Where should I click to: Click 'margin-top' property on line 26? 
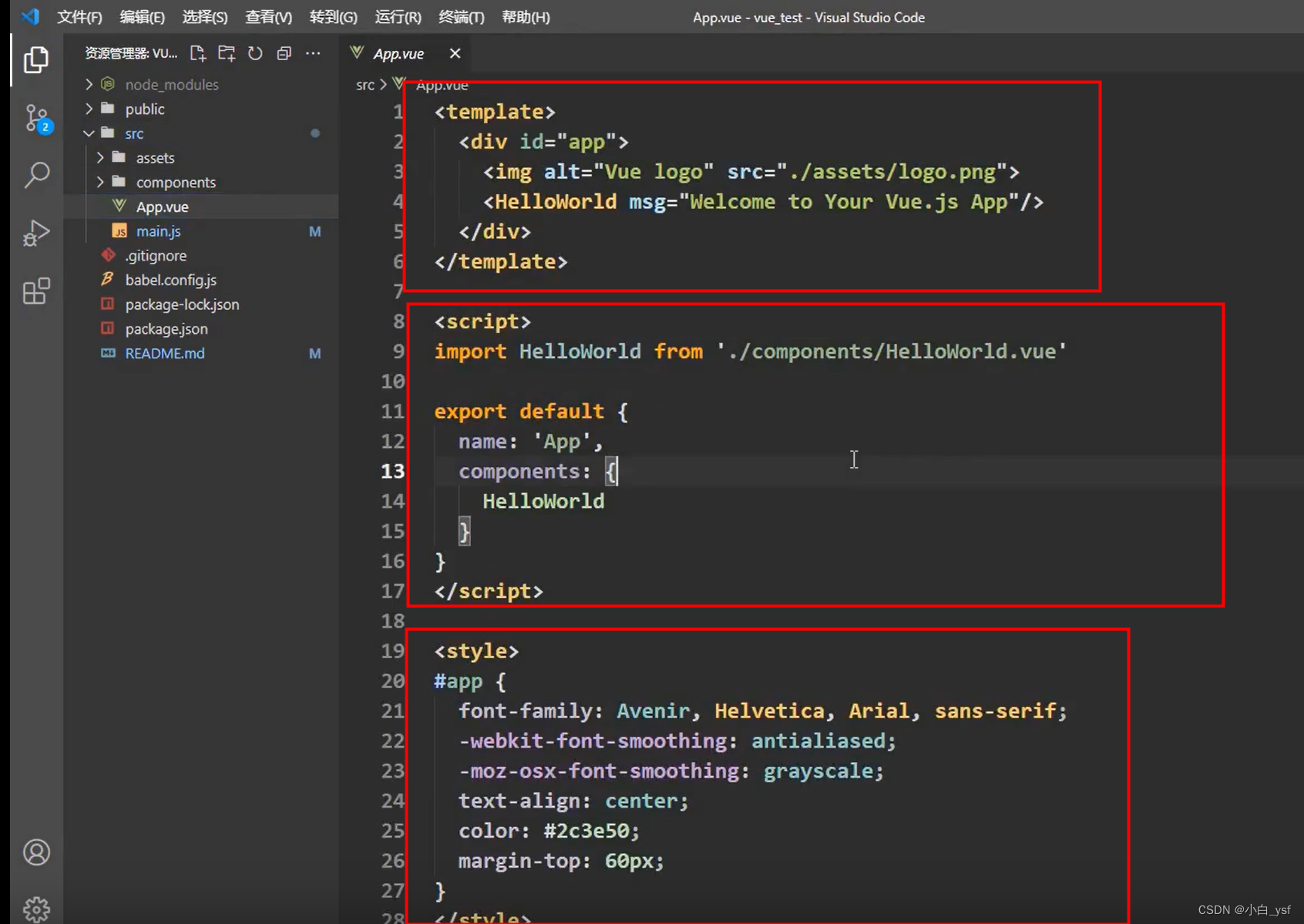[x=519, y=861]
